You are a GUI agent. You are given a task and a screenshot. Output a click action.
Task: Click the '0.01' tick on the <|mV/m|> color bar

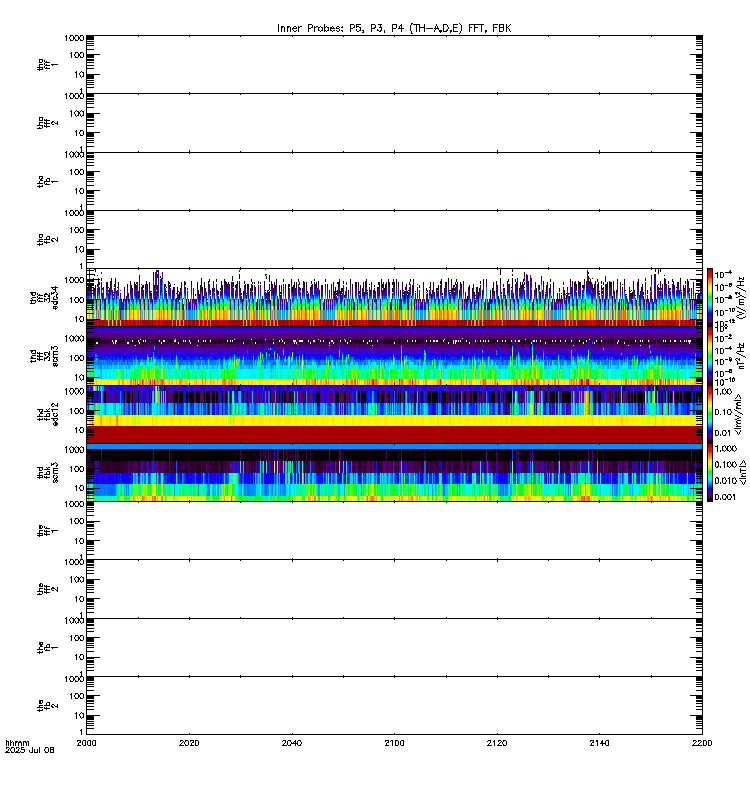pos(723,433)
